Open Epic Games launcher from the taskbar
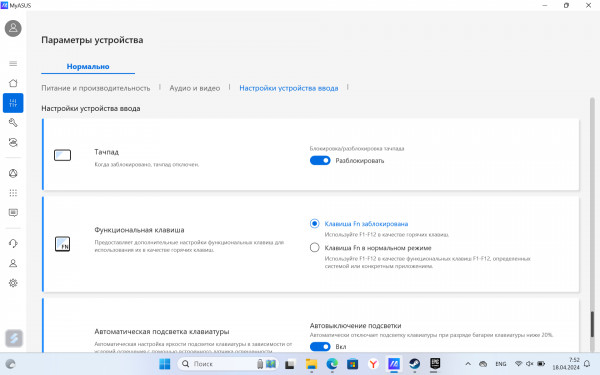 [x=435, y=364]
